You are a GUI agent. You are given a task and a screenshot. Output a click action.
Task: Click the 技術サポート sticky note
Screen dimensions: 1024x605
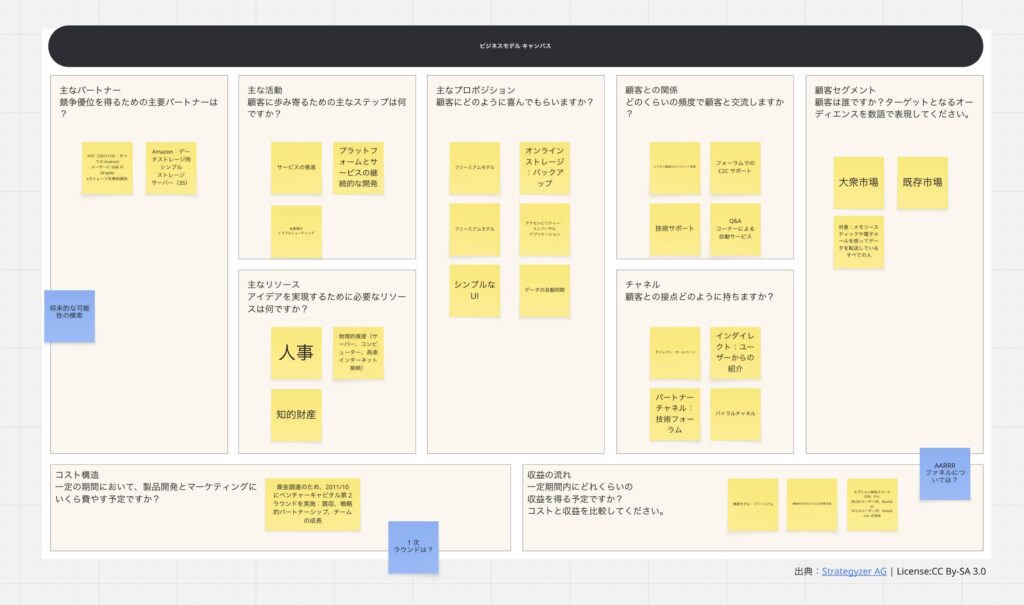point(674,229)
